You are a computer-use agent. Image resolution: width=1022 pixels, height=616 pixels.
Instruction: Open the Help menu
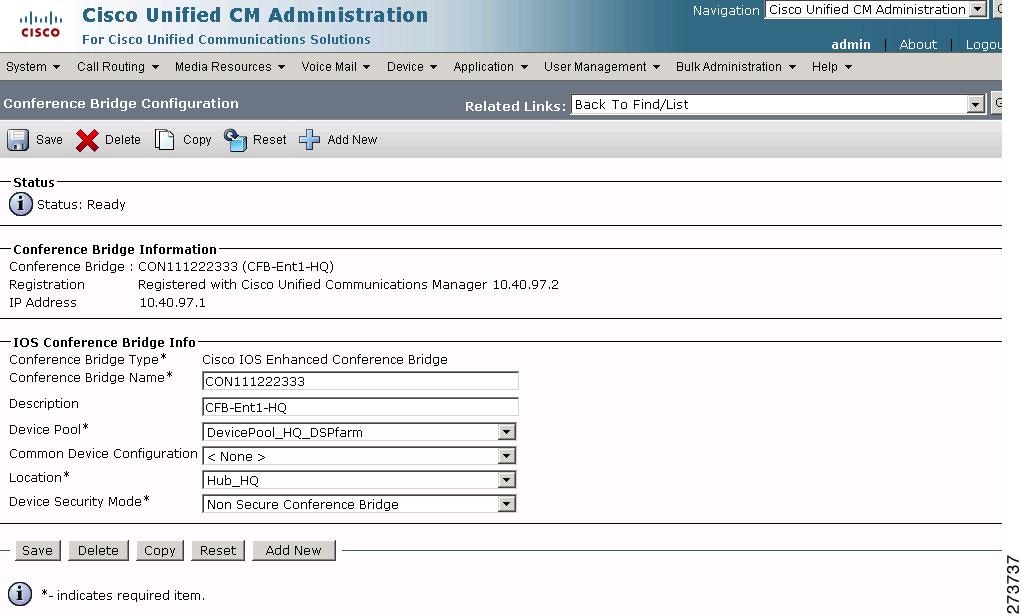click(832, 66)
